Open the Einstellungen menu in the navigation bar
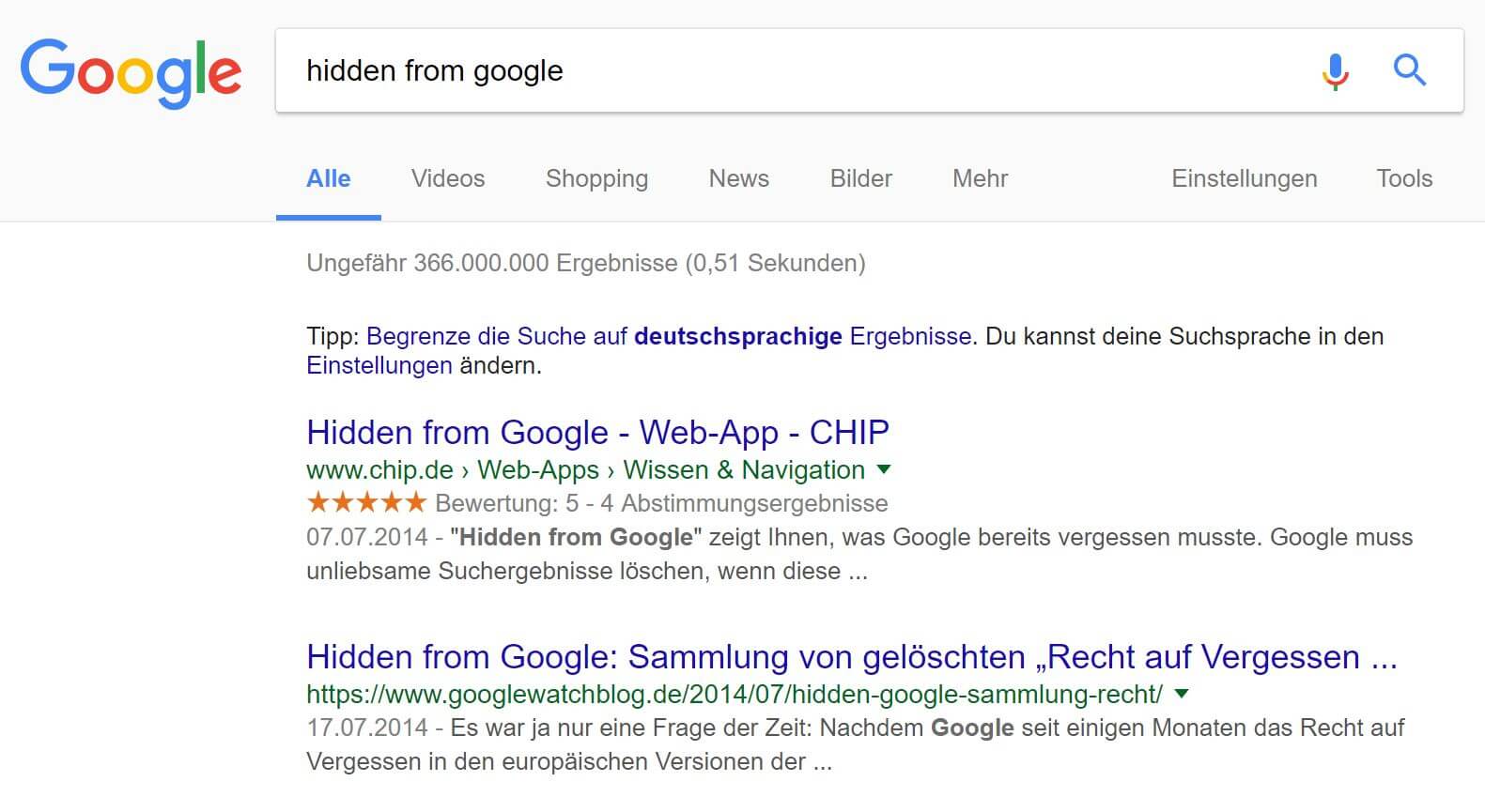The width and height of the screenshot is (1485, 812). point(1244,178)
